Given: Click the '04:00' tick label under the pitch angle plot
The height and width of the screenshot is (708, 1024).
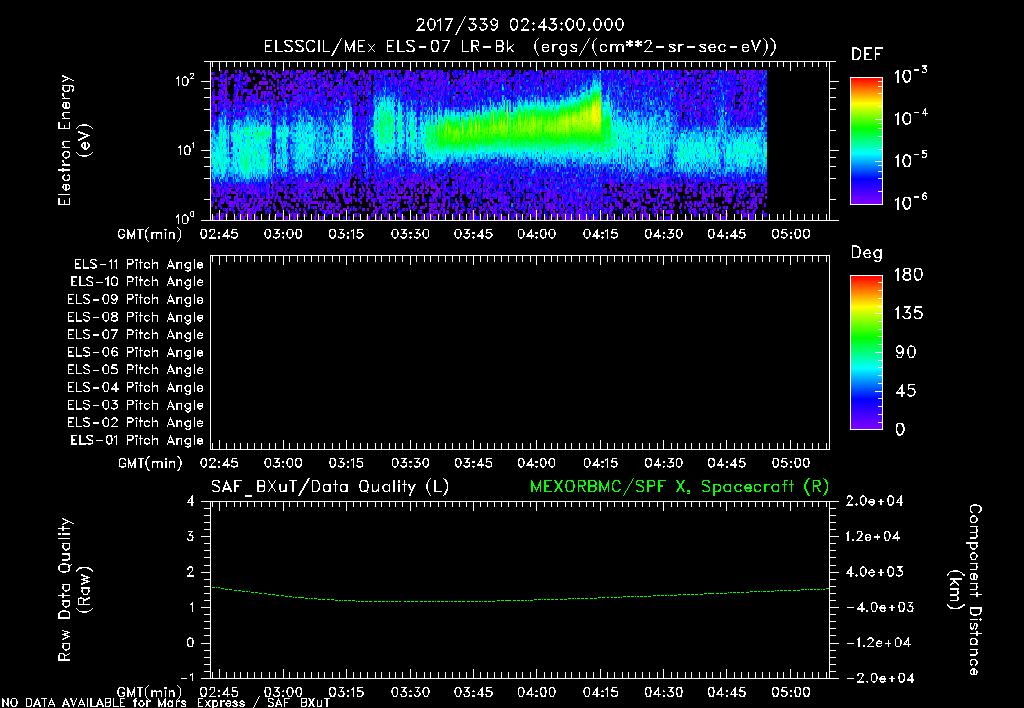Looking at the screenshot, I should click(x=537, y=463).
